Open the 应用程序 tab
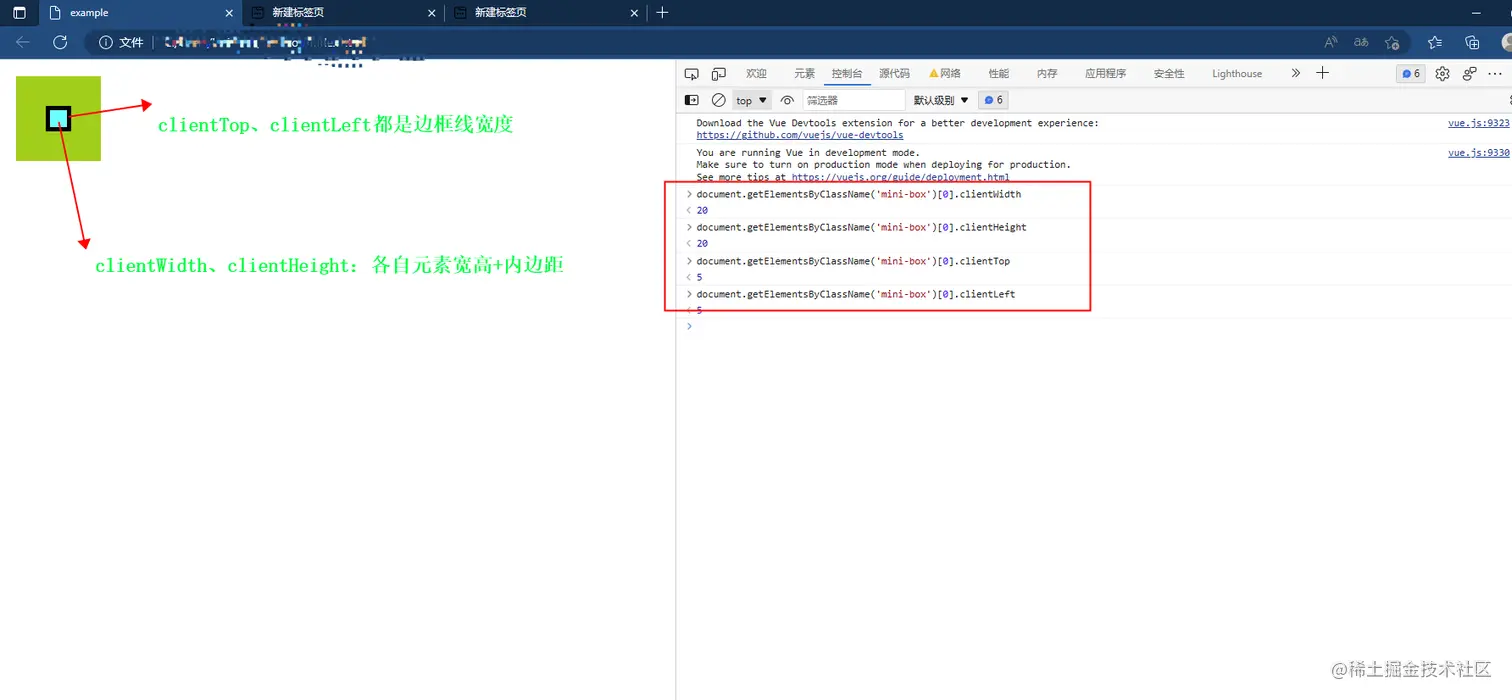 click(x=1105, y=74)
